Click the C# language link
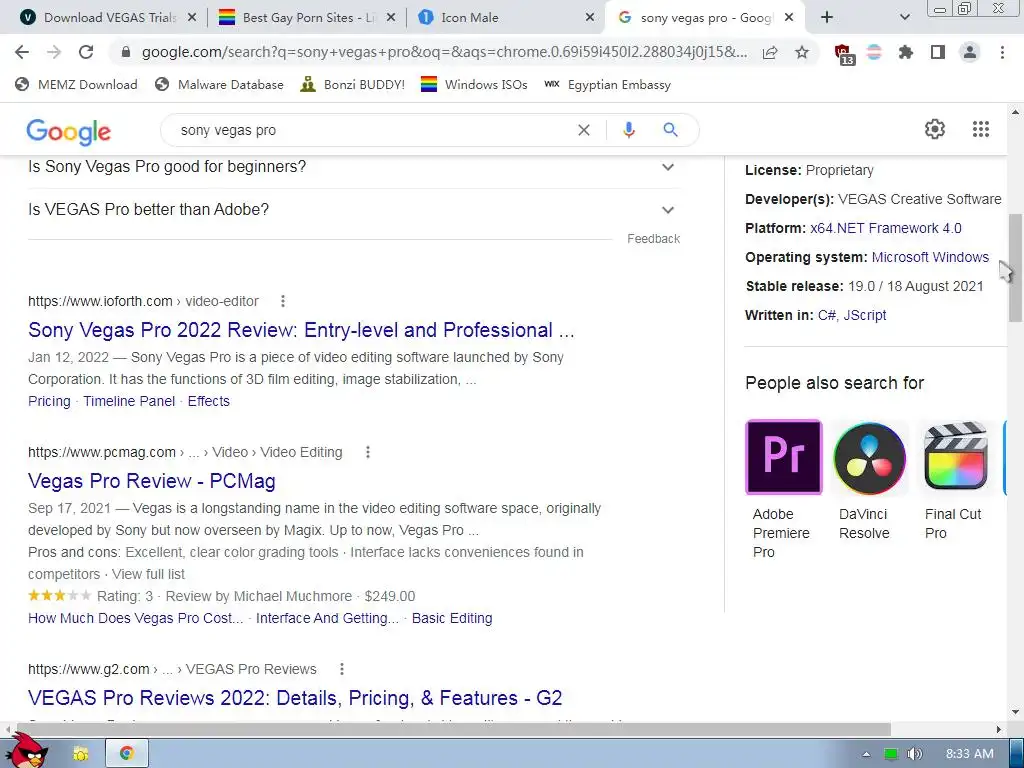Viewport: 1024px width, 768px height. point(827,315)
